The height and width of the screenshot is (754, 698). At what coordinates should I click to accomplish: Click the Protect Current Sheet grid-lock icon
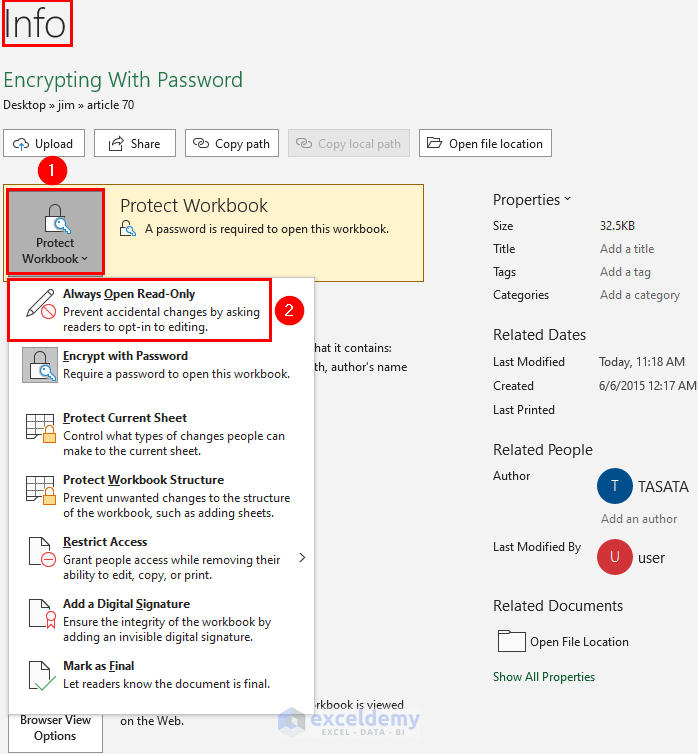40,427
